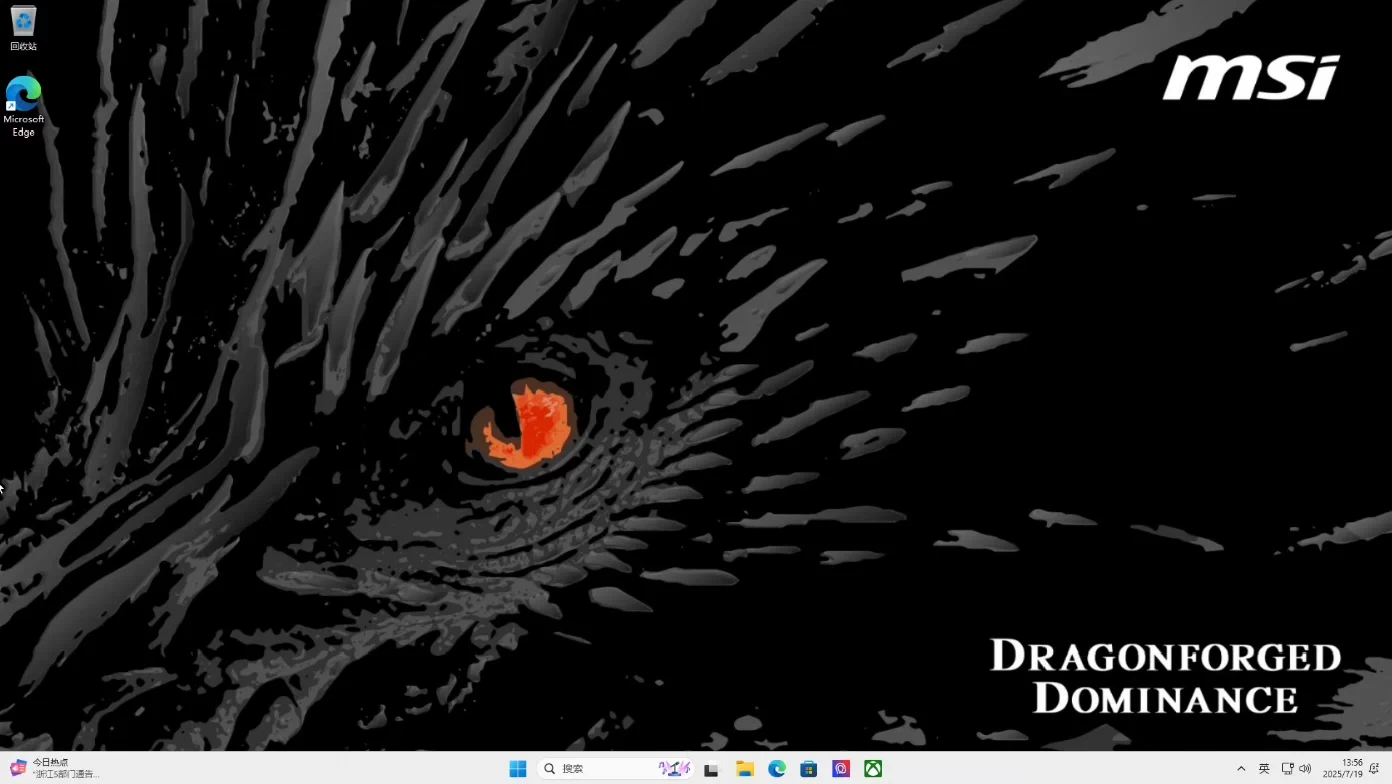Toggle the 英 input method indicator
The image size is (1392, 784).
click(x=1264, y=769)
